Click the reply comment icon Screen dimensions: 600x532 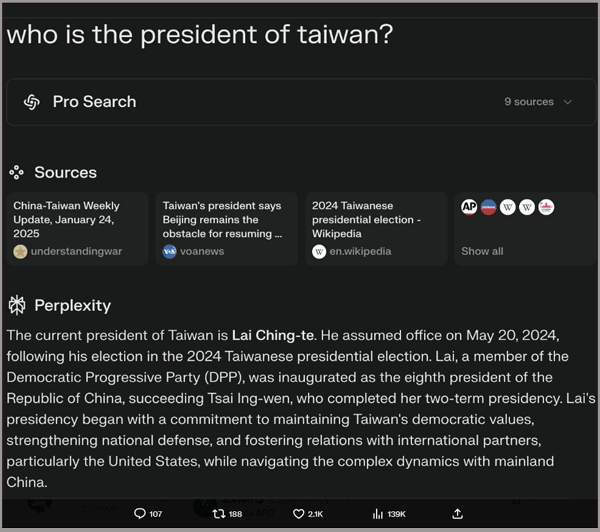tap(140, 514)
